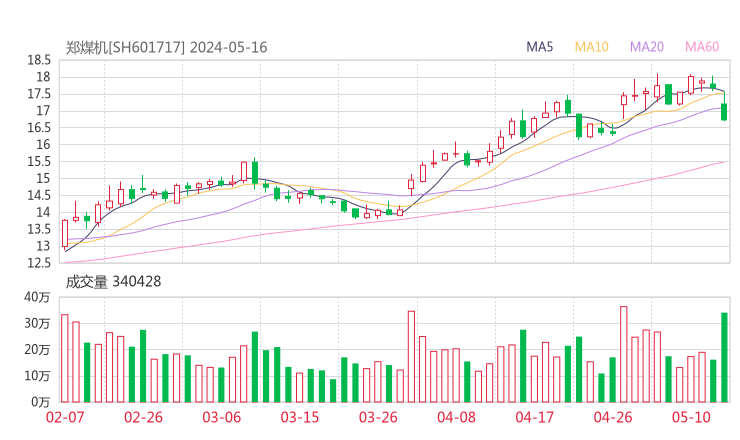Click the 14.5 price axis label
The height and width of the screenshot is (440, 740).
click(39, 195)
